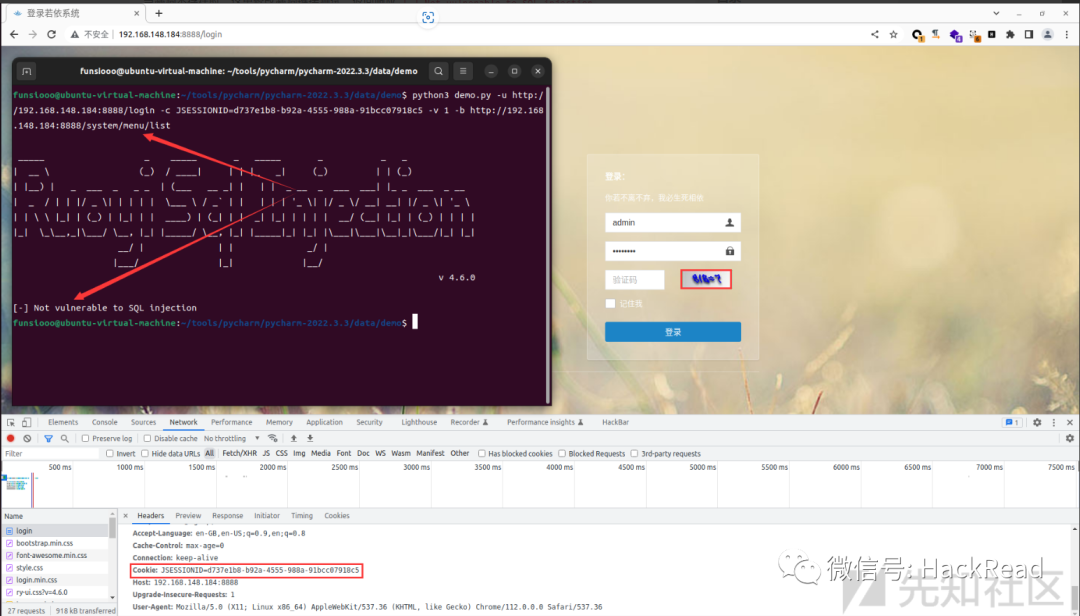Select style.css request row
This screenshot has height=616, width=1080.
point(55,568)
